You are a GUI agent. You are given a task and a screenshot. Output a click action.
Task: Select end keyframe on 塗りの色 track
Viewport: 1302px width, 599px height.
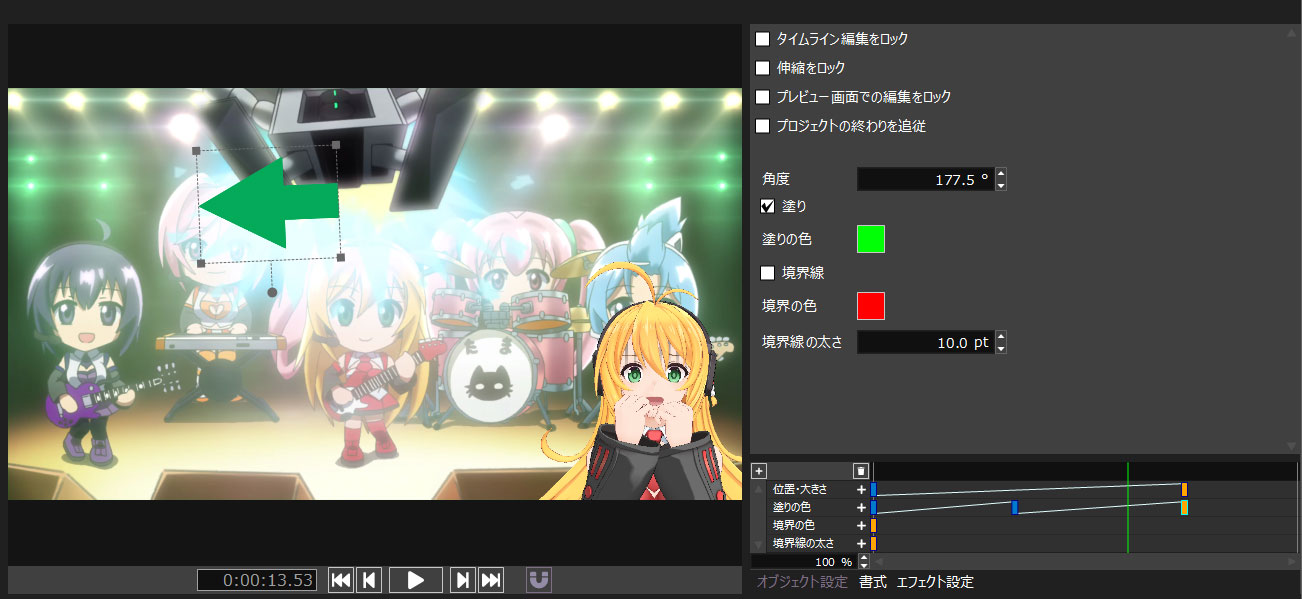(1184, 507)
